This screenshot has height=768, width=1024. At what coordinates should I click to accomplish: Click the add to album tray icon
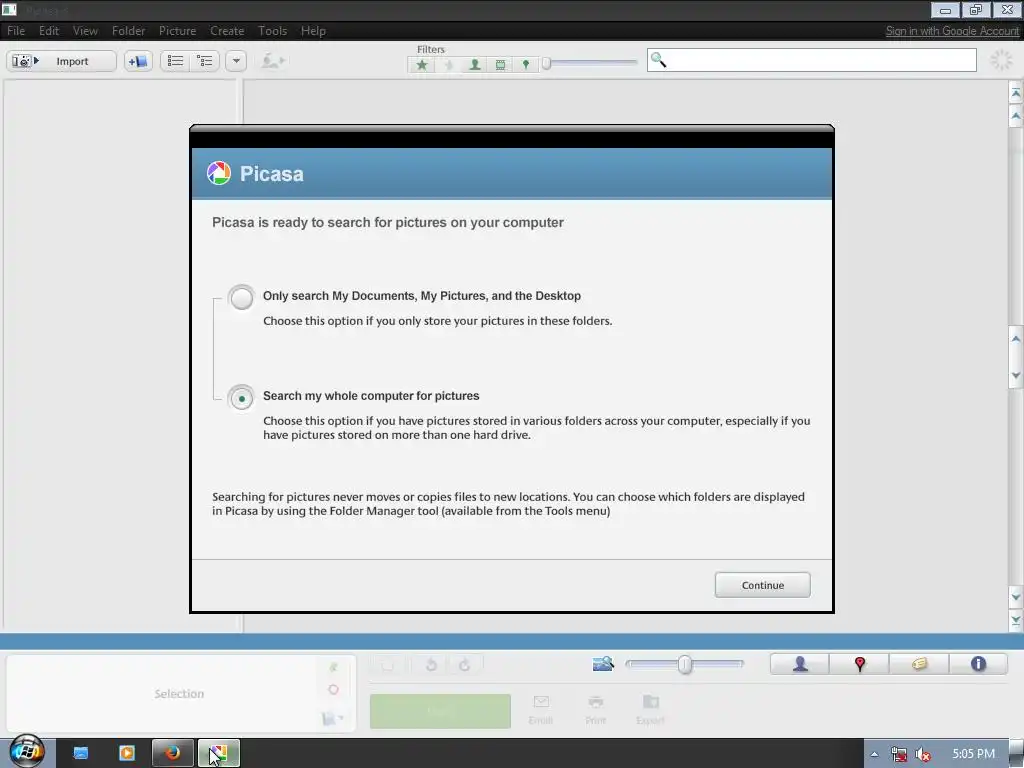pyautogui.click(x=331, y=719)
